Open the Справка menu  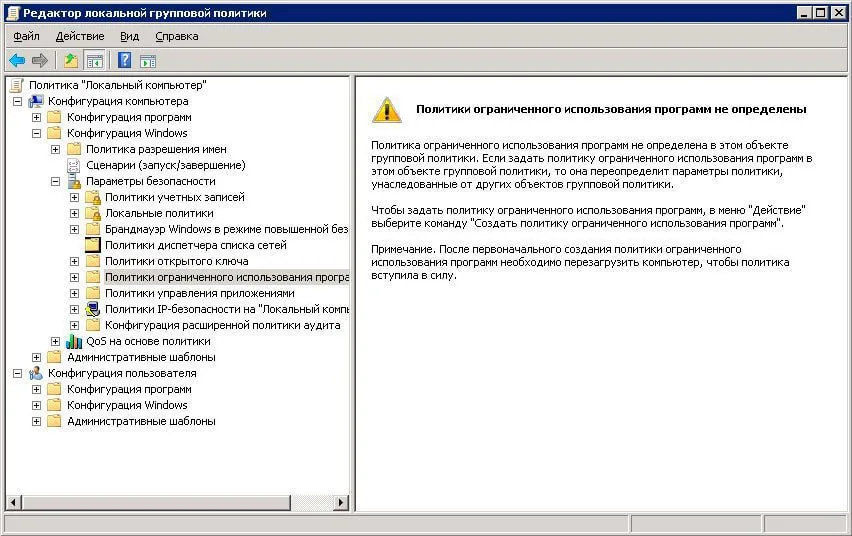pyautogui.click(x=177, y=36)
